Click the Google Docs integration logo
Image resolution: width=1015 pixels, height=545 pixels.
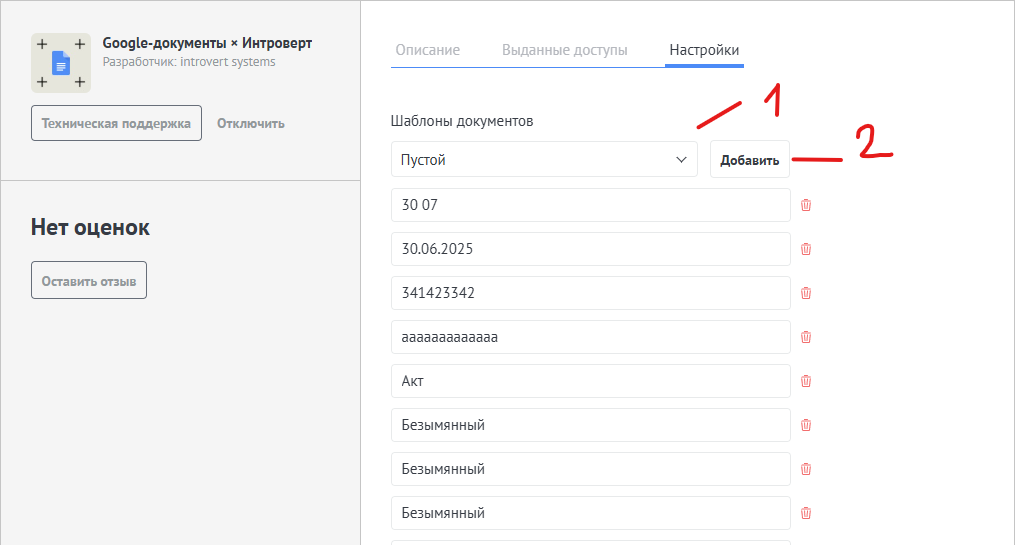coord(61,63)
